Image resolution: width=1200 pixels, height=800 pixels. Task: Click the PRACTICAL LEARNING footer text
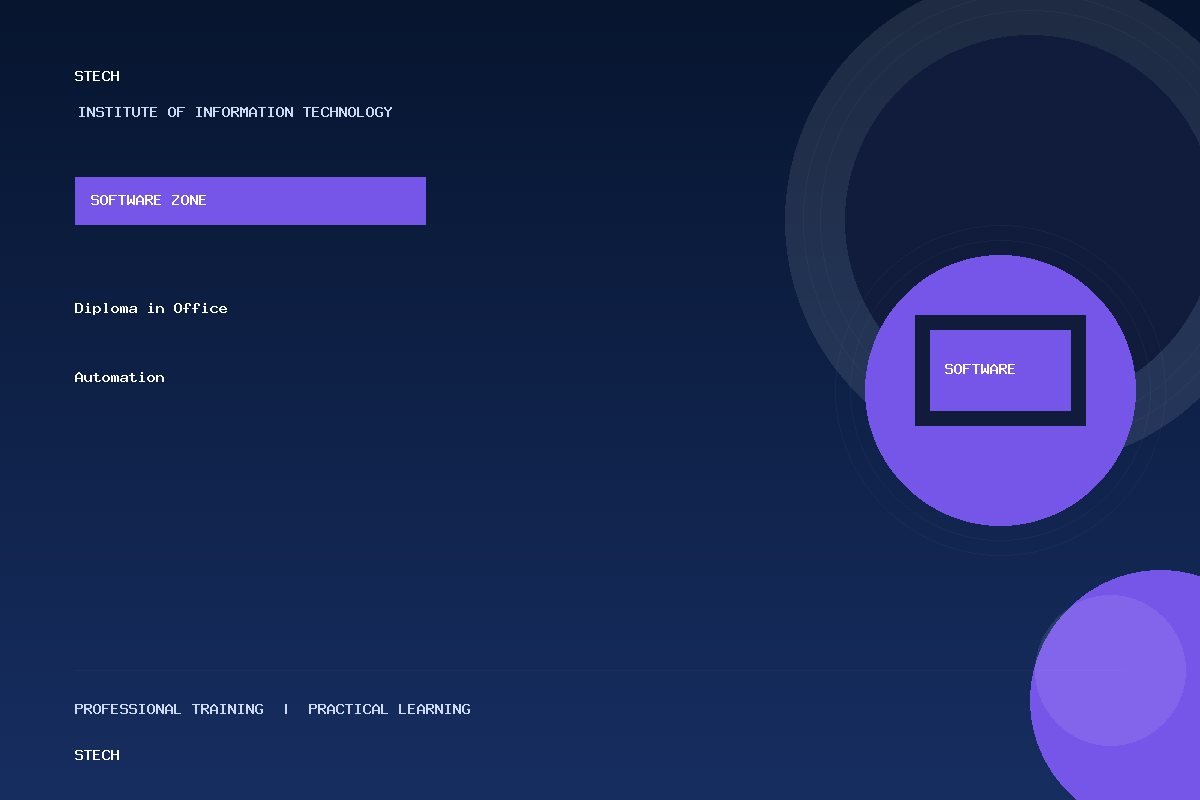(389, 709)
